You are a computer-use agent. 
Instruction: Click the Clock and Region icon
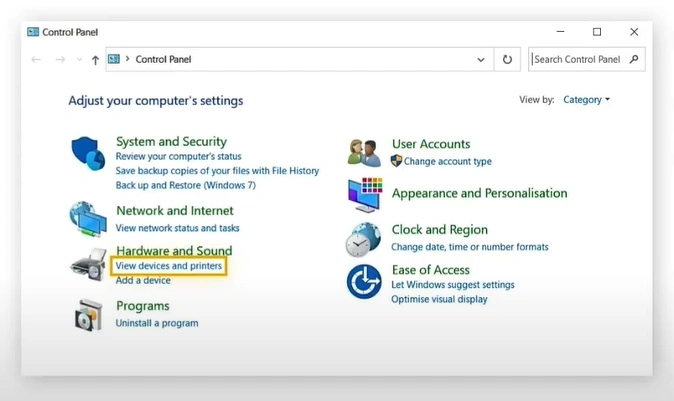[364, 240]
